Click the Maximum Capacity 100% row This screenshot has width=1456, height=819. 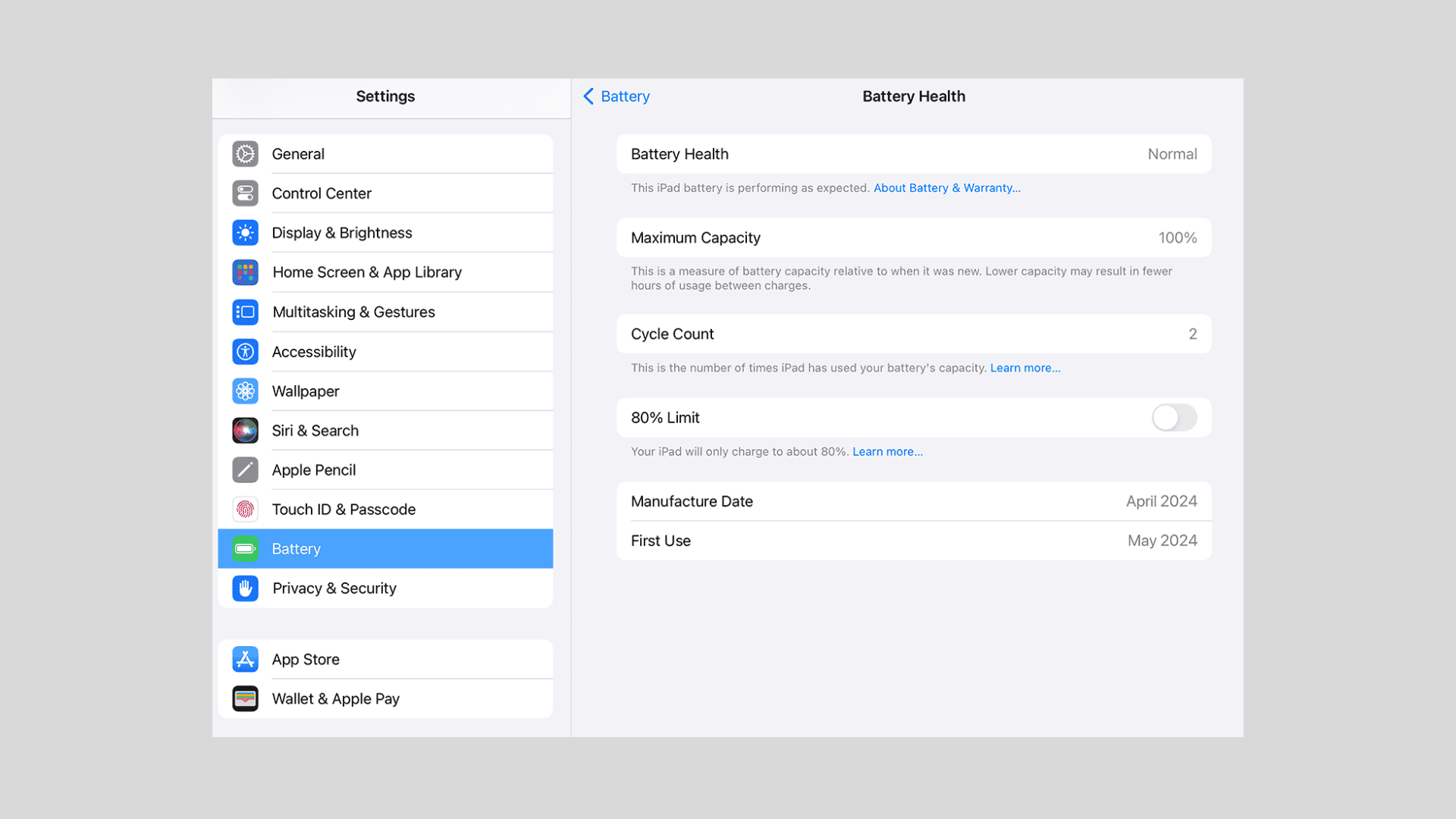point(914,238)
